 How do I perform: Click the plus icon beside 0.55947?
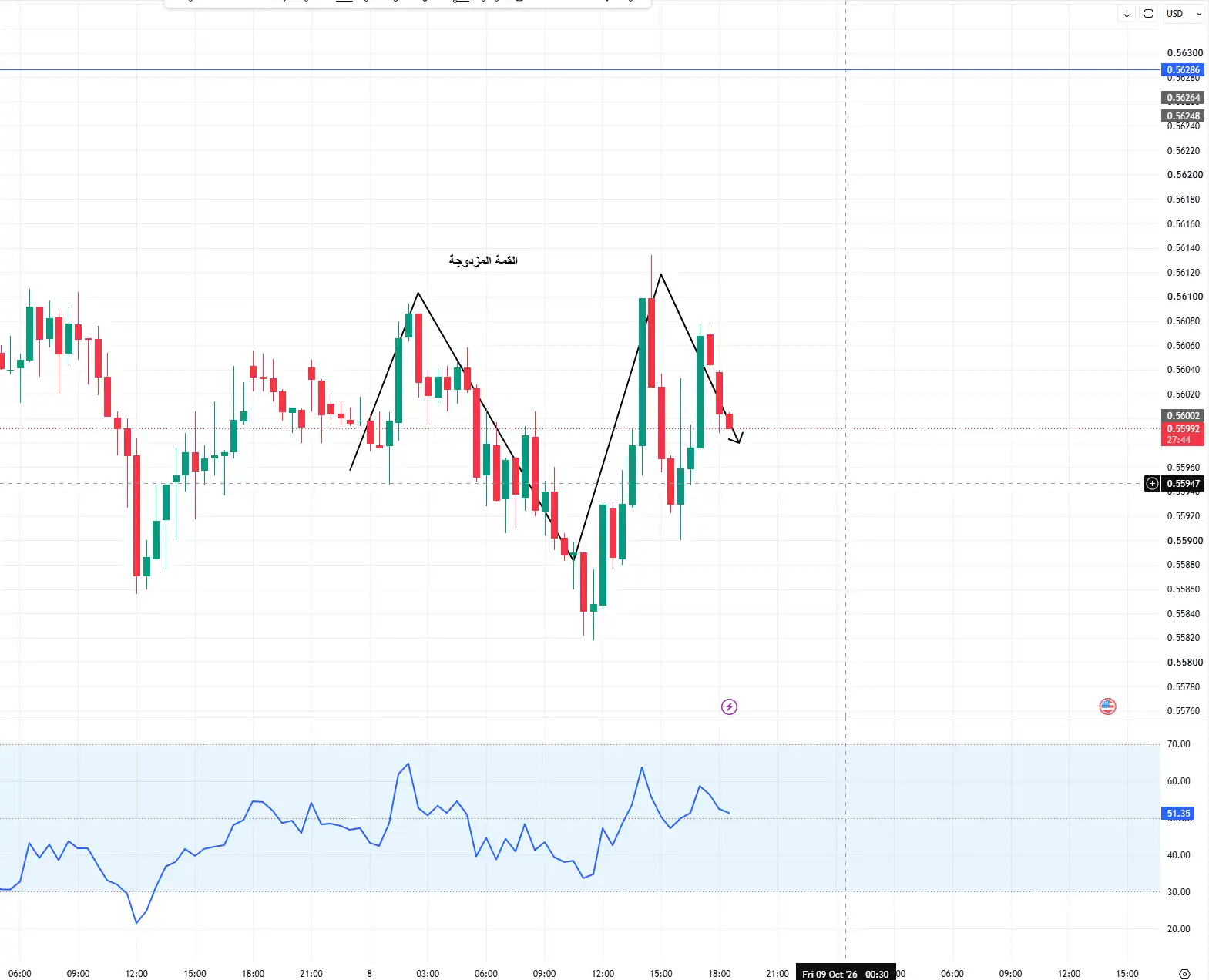pyautogui.click(x=1152, y=484)
